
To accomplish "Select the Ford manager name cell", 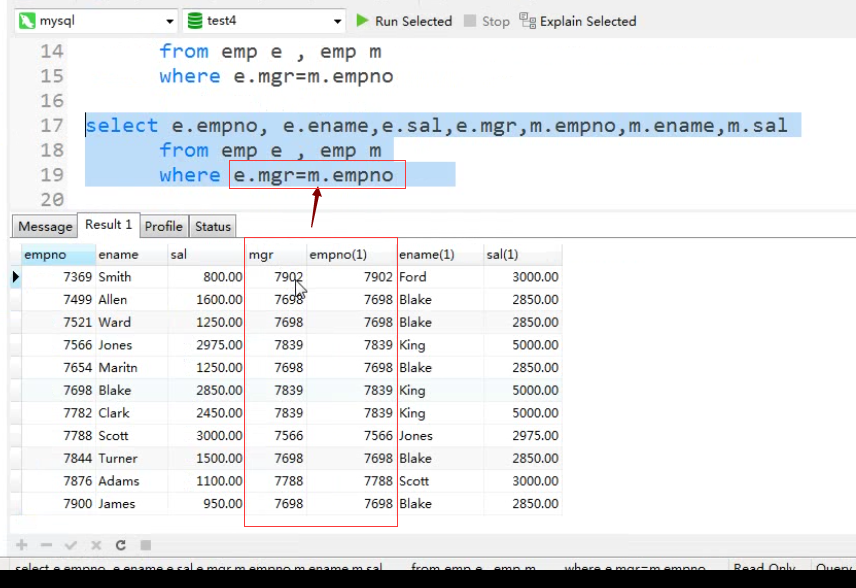I will pyautogui.click(x=440, y=277).
